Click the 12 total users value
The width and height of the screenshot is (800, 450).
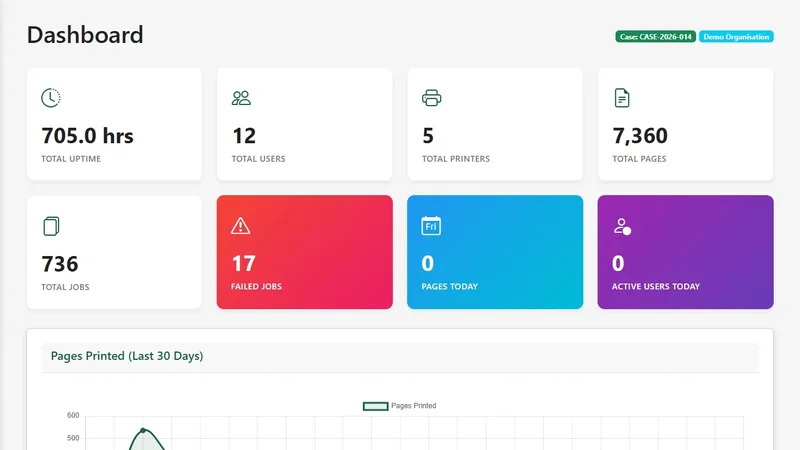pyautogui.click(x=243, y=136)
